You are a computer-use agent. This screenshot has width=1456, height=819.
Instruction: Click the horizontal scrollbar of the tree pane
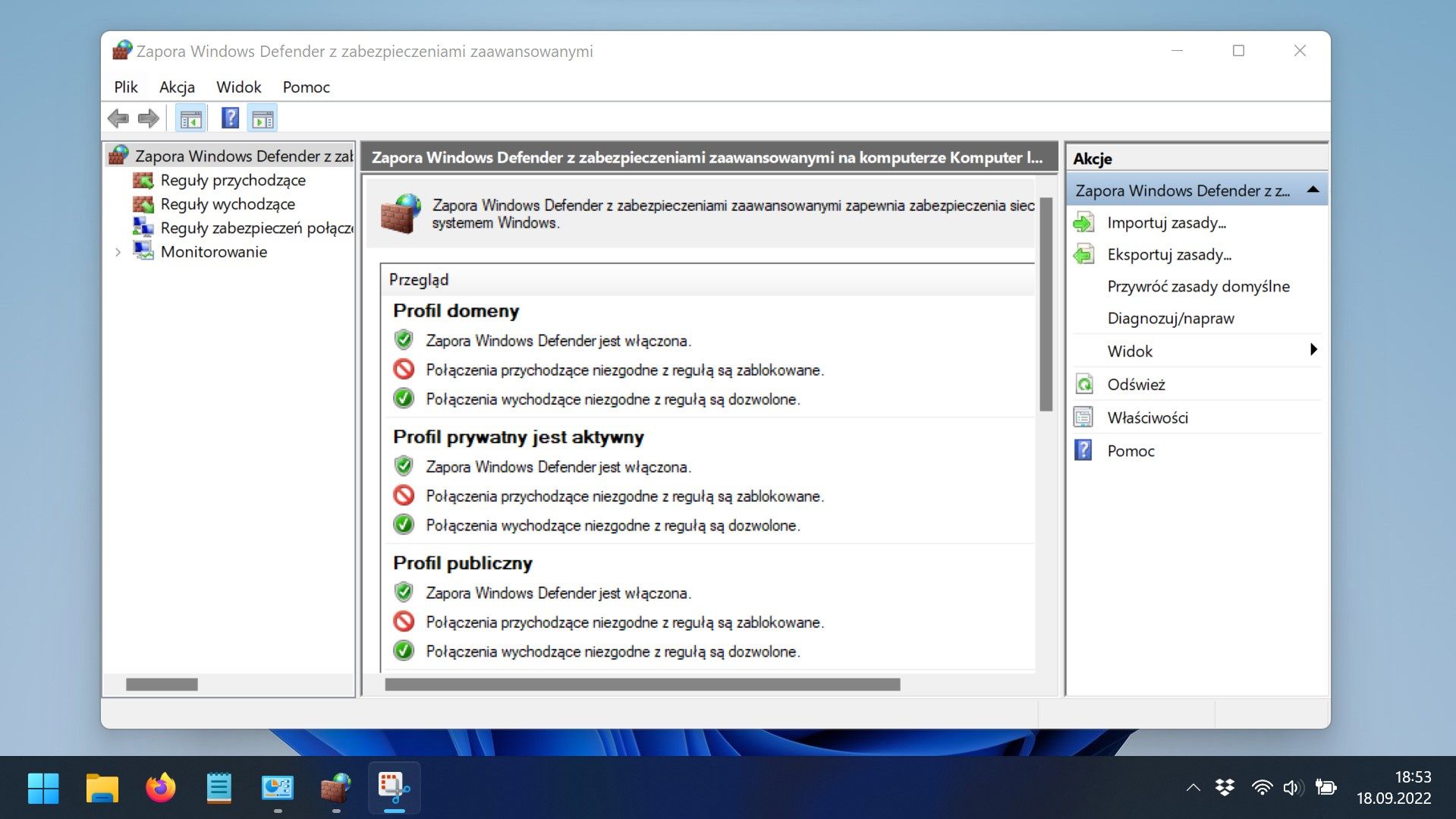162,685
